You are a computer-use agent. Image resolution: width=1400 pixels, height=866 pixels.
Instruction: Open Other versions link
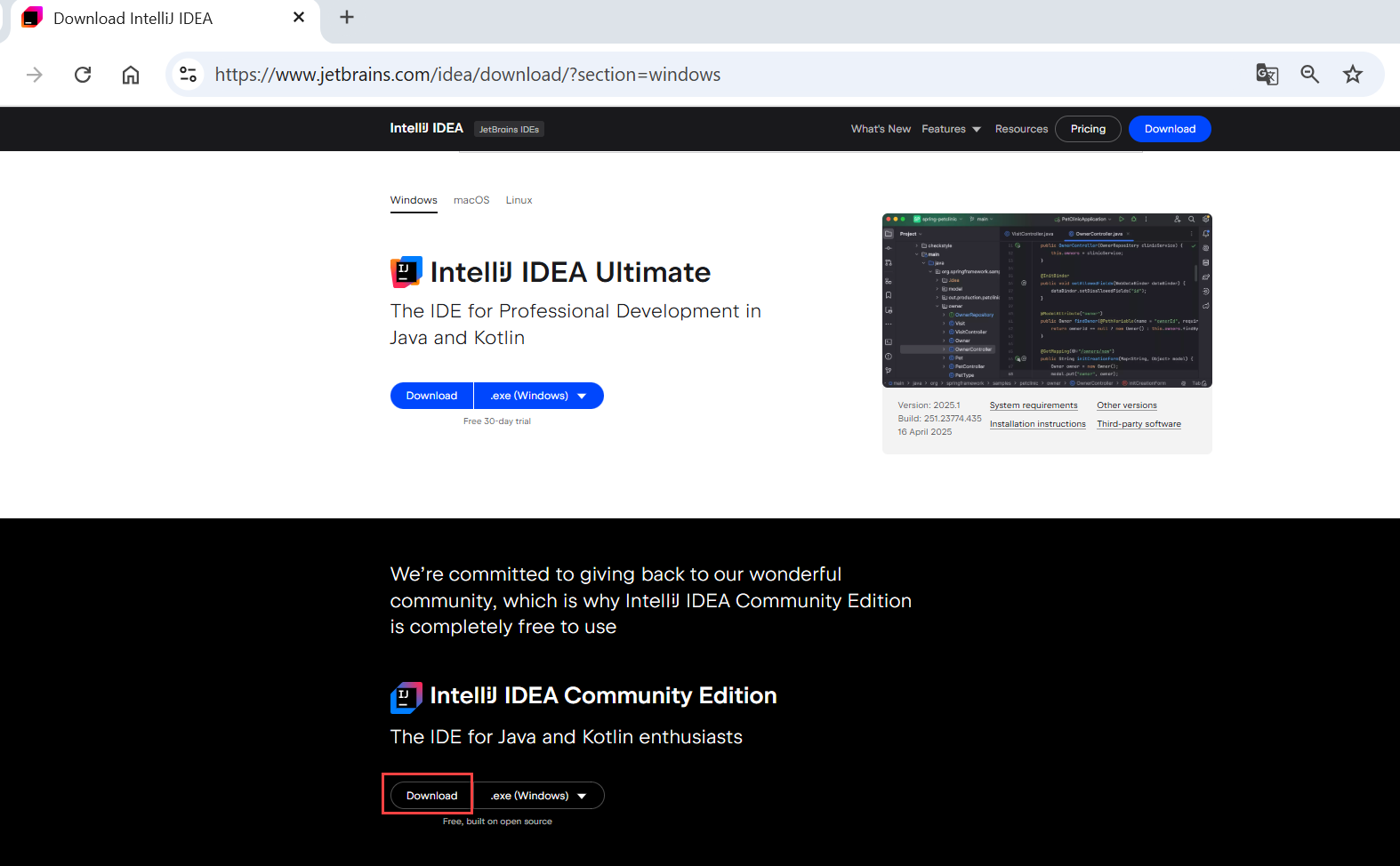click(x=1127, y=405)
